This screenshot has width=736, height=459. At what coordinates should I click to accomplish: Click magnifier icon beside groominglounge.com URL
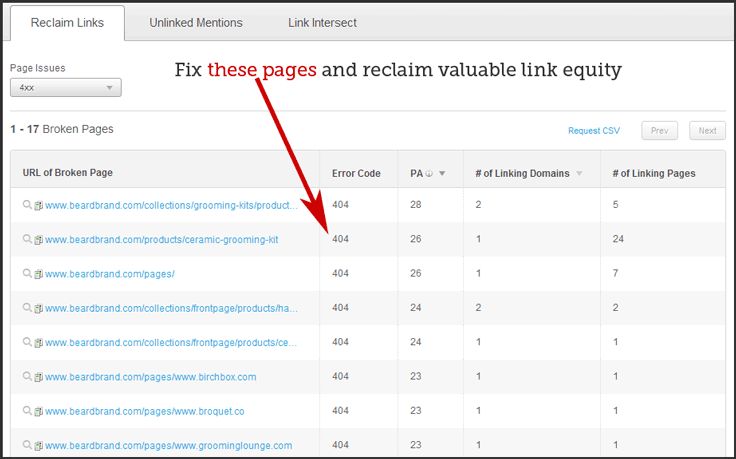click(28, 445)
